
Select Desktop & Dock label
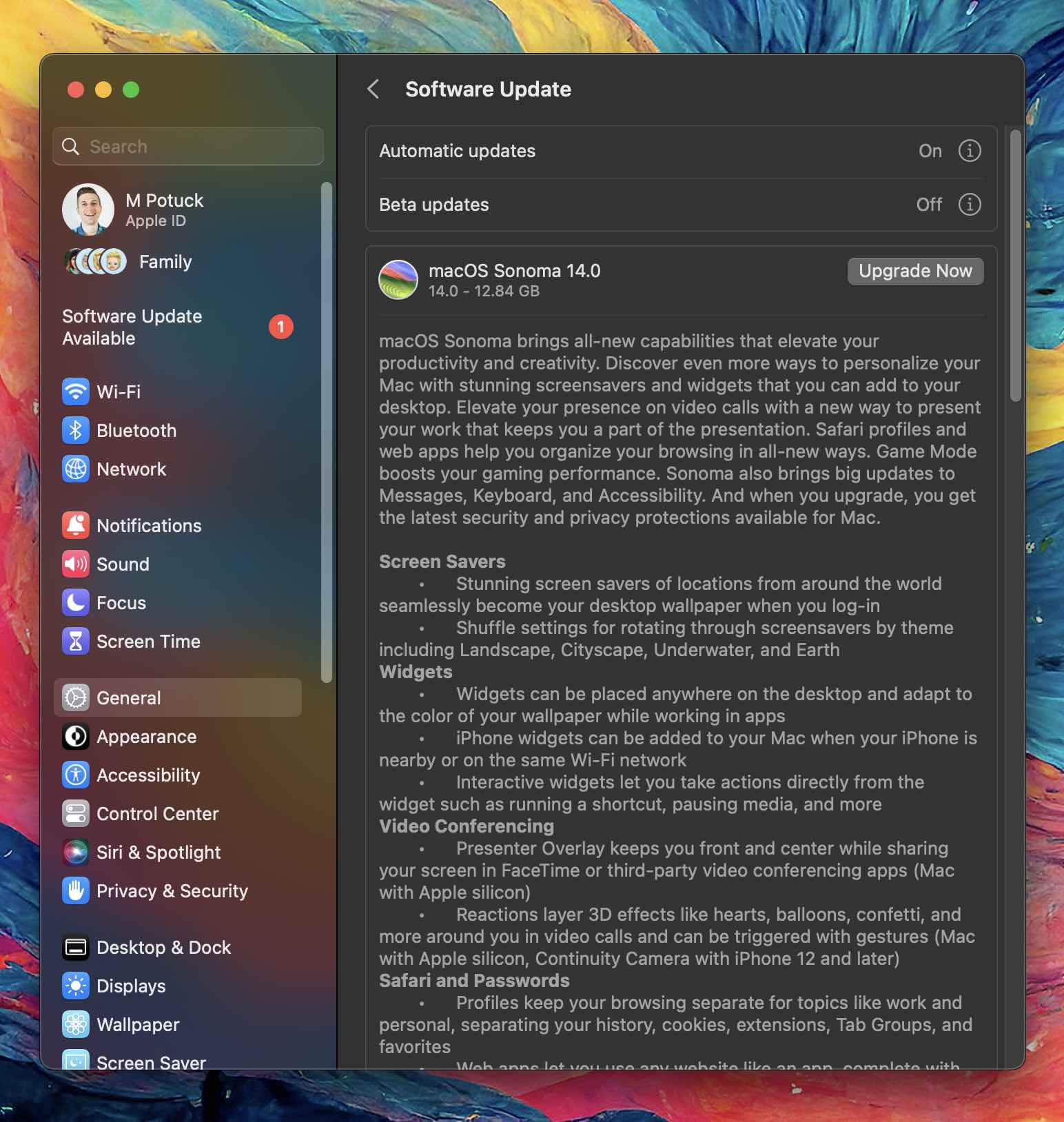163,947
